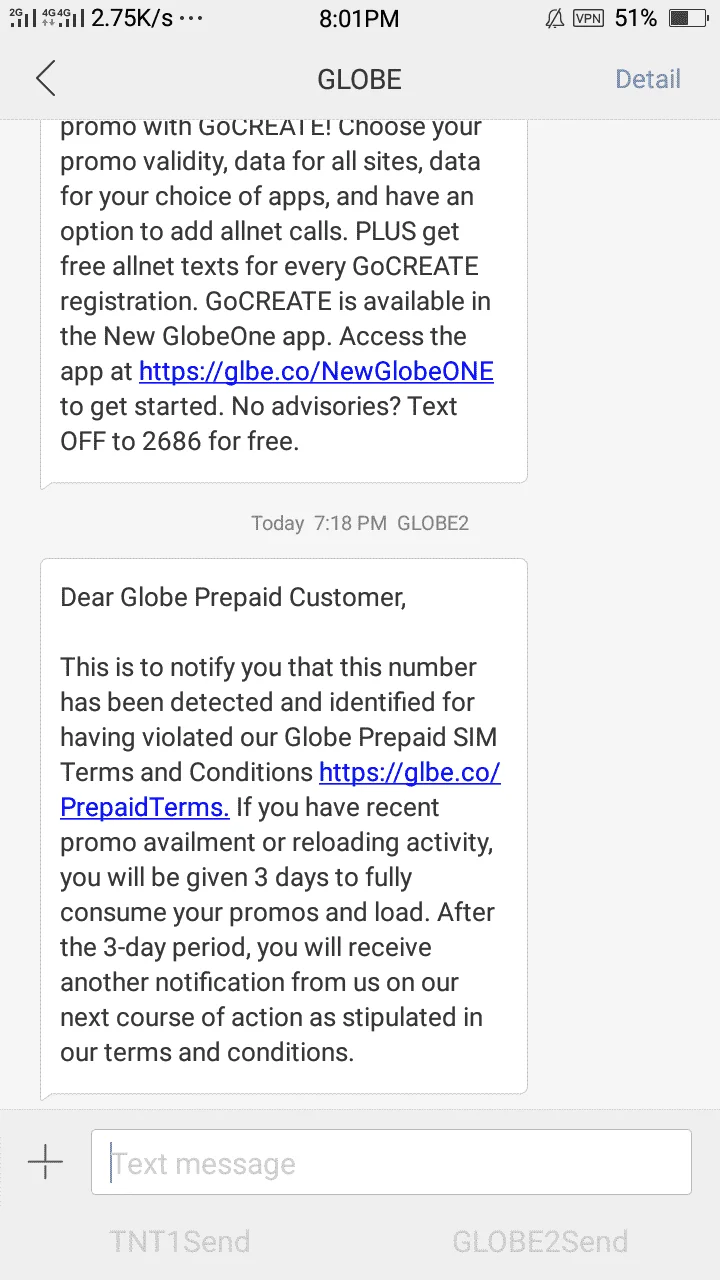Tap the VPN status bar icon
720x1280 pixels.
[588, 18]
